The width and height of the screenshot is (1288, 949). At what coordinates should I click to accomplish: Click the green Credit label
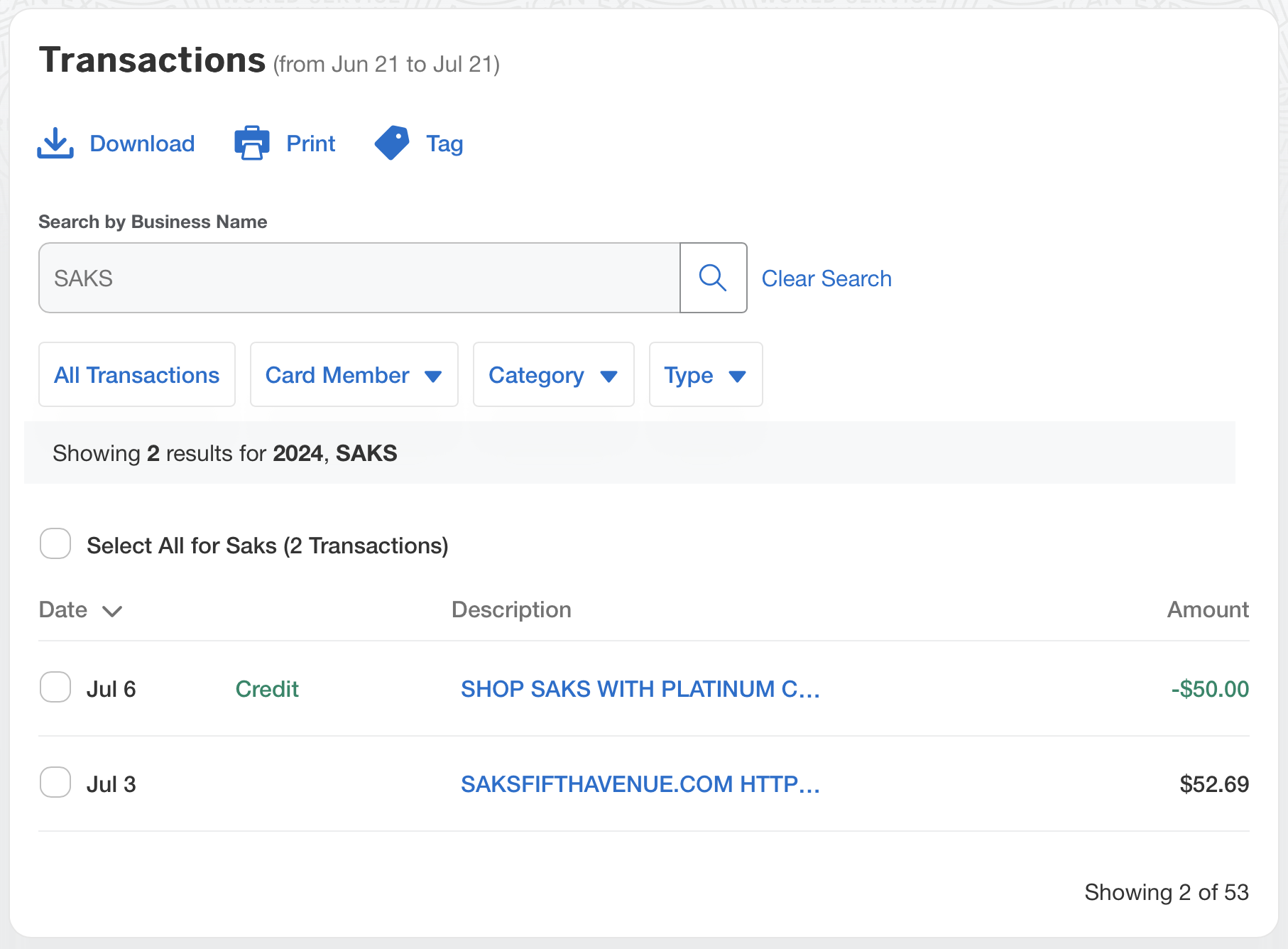(x=267, y=689)
